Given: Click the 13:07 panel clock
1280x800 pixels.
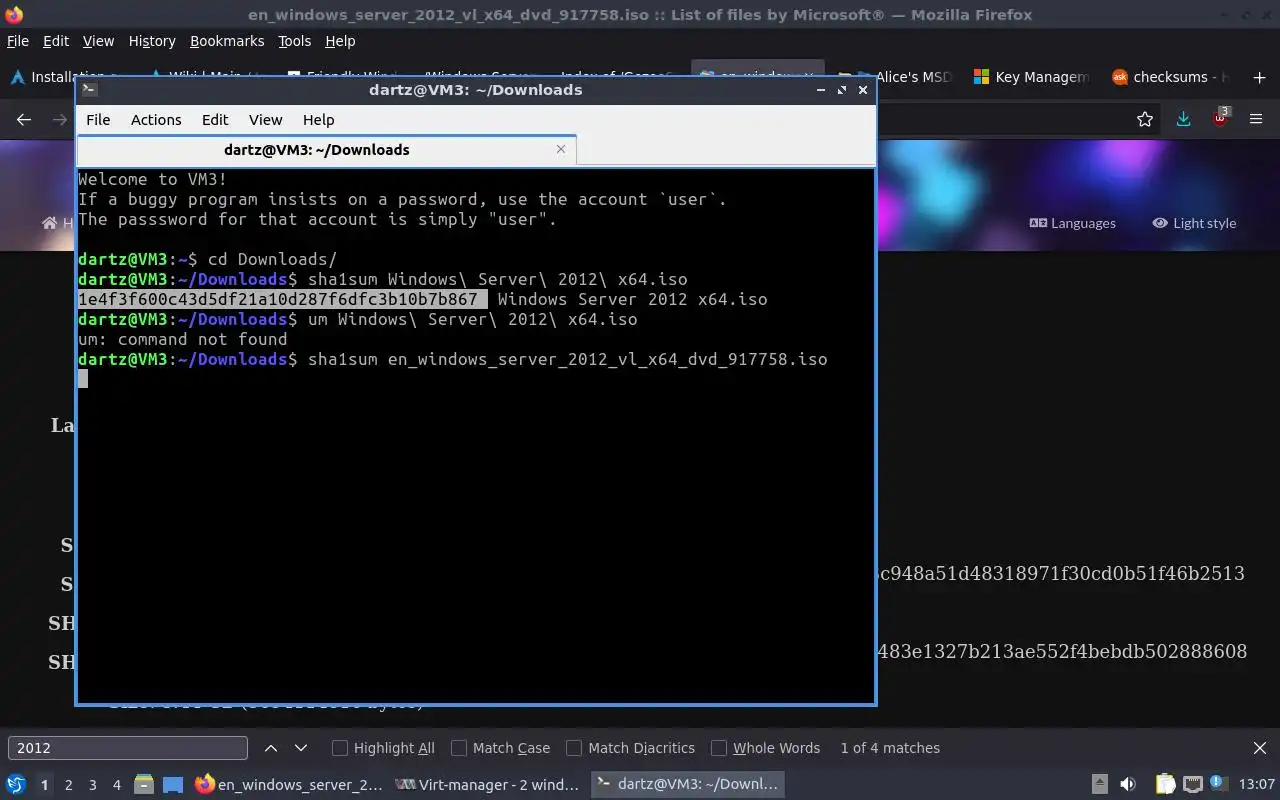Looking at the screenshot, I should point(1257,785).
